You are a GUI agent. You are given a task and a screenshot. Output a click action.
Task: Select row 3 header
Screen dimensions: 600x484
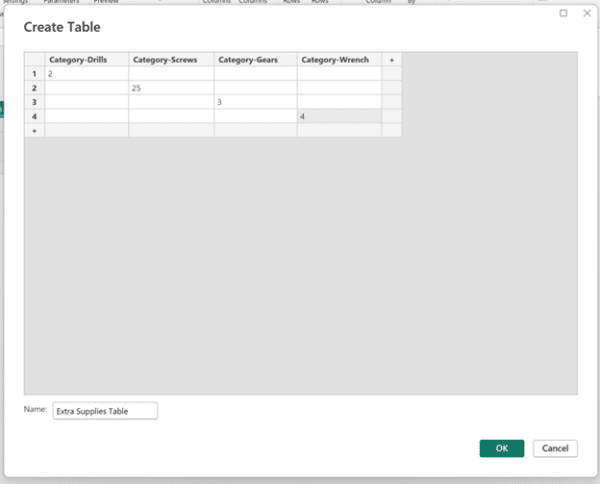point(34,102)
